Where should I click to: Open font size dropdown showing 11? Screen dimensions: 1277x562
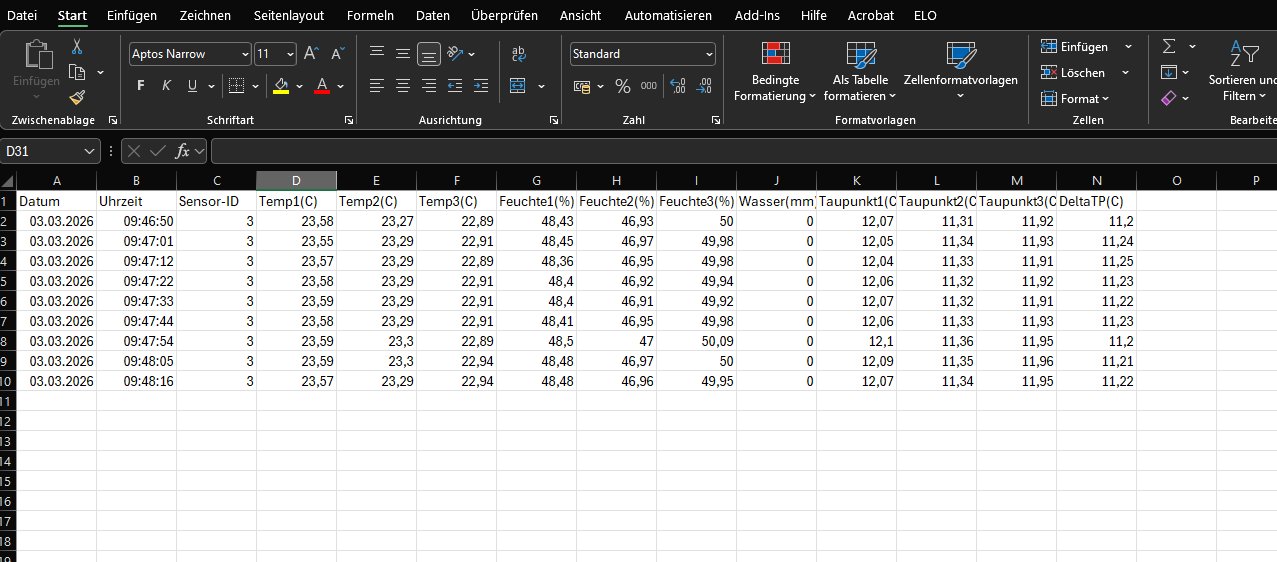[x=290, y=54]
